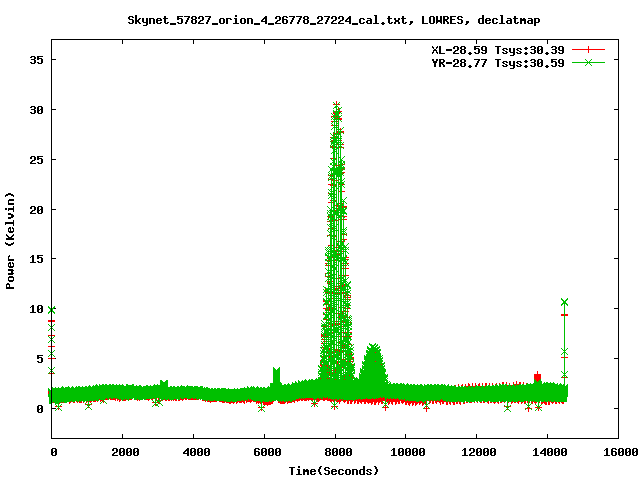Click the x-axis tick label 6000

point(267,452)
